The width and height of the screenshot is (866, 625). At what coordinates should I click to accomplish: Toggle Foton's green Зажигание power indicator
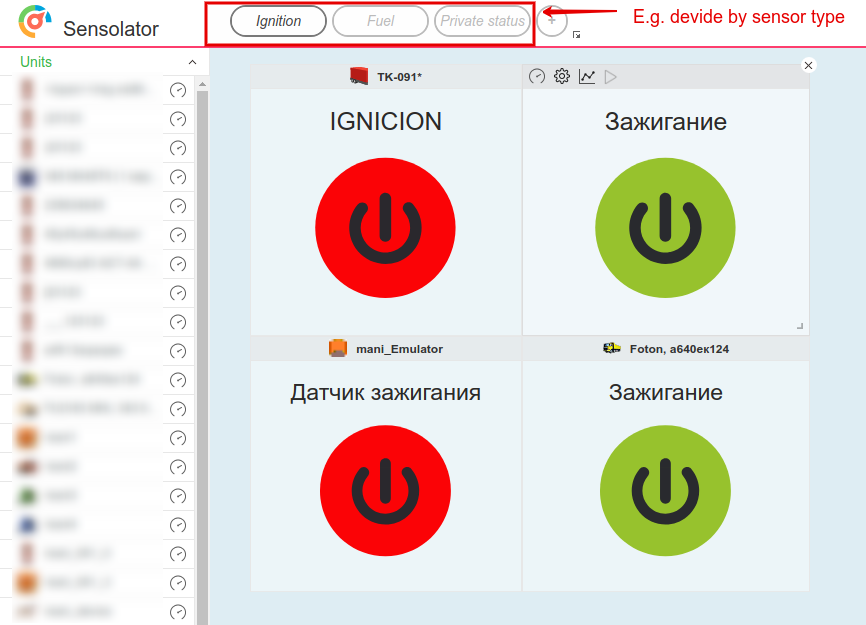665,492
